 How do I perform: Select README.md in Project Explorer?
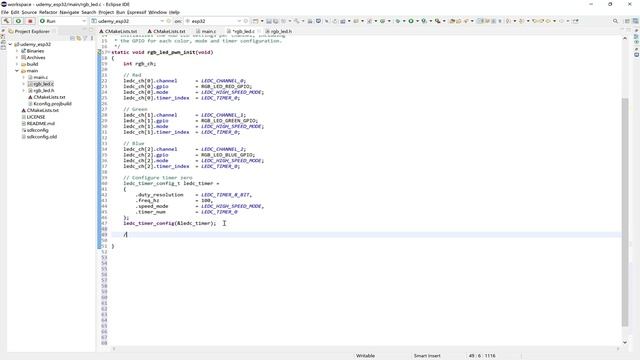coord(38,123)
